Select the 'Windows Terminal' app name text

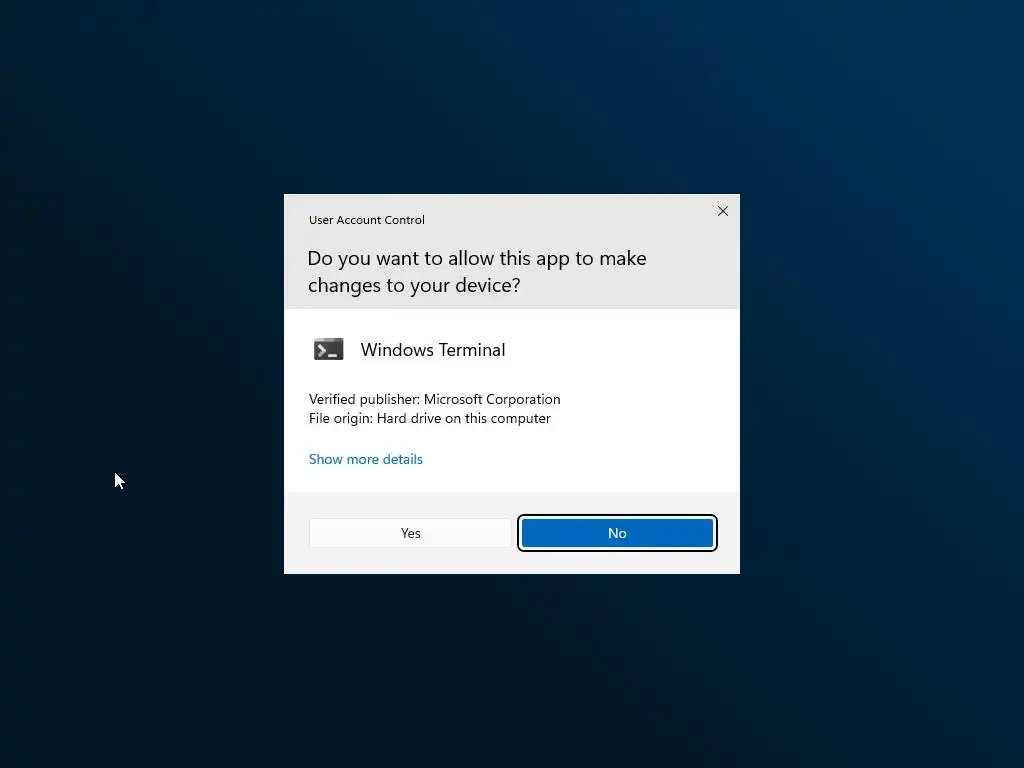433,350
